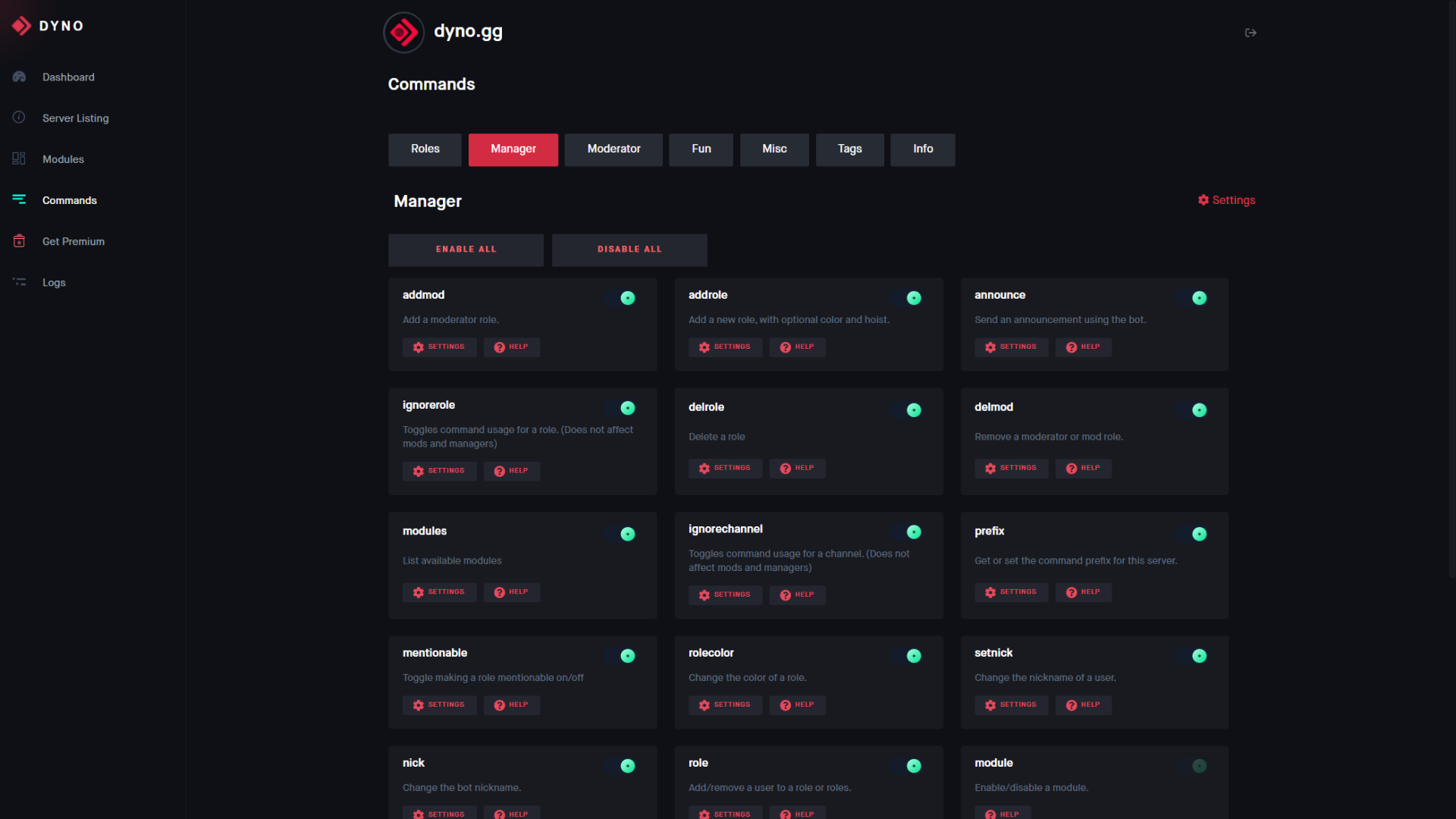Click the Dashboard gauge icon
Viewport: 1456px width, 819px height.
pos(19,77)
